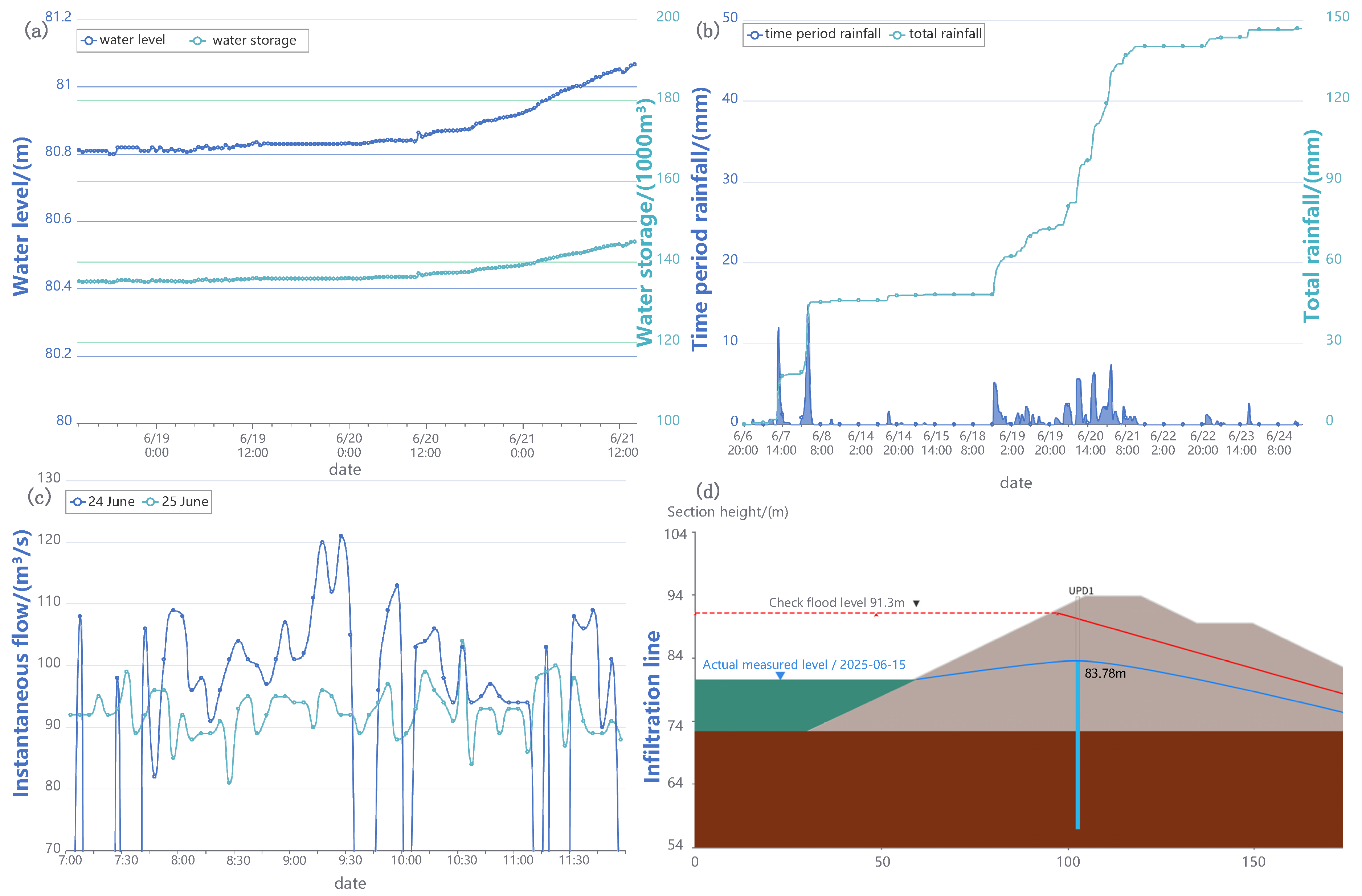Click the 83.78m value label
Screen dimensions: 1362x896
(1105, 673)
